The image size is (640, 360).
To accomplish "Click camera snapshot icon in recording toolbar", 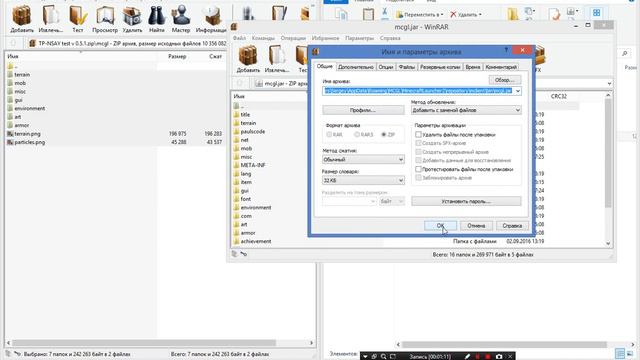I will [x=499, y=356].
